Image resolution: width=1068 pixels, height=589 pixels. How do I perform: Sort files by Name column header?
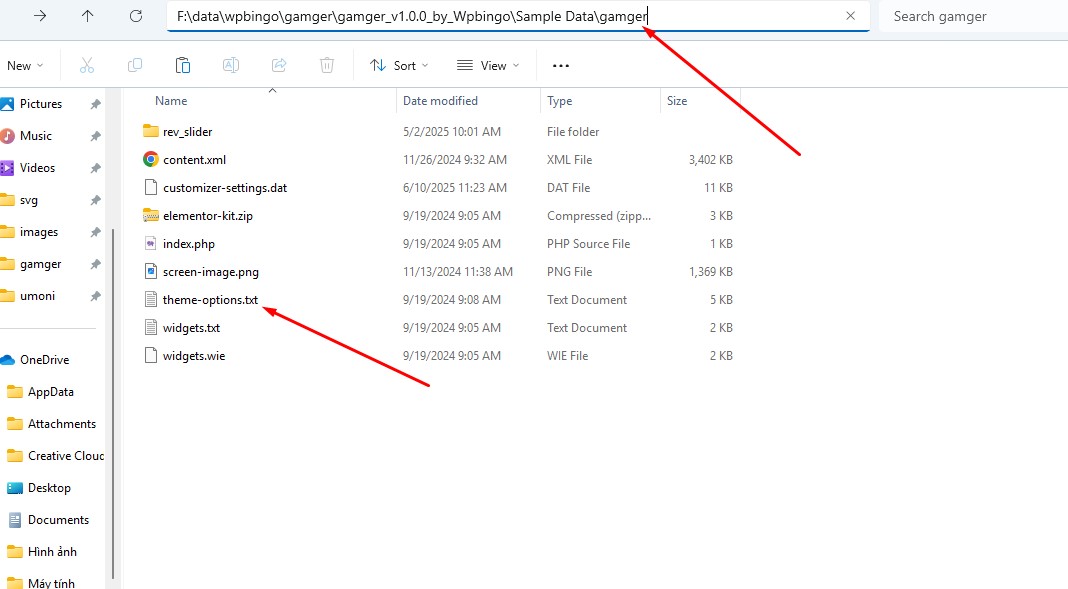[171, 101]
